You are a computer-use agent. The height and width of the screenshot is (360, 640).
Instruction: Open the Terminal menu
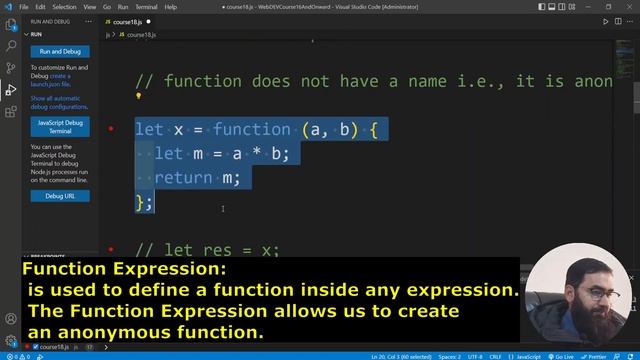click(x=146, y=7)
